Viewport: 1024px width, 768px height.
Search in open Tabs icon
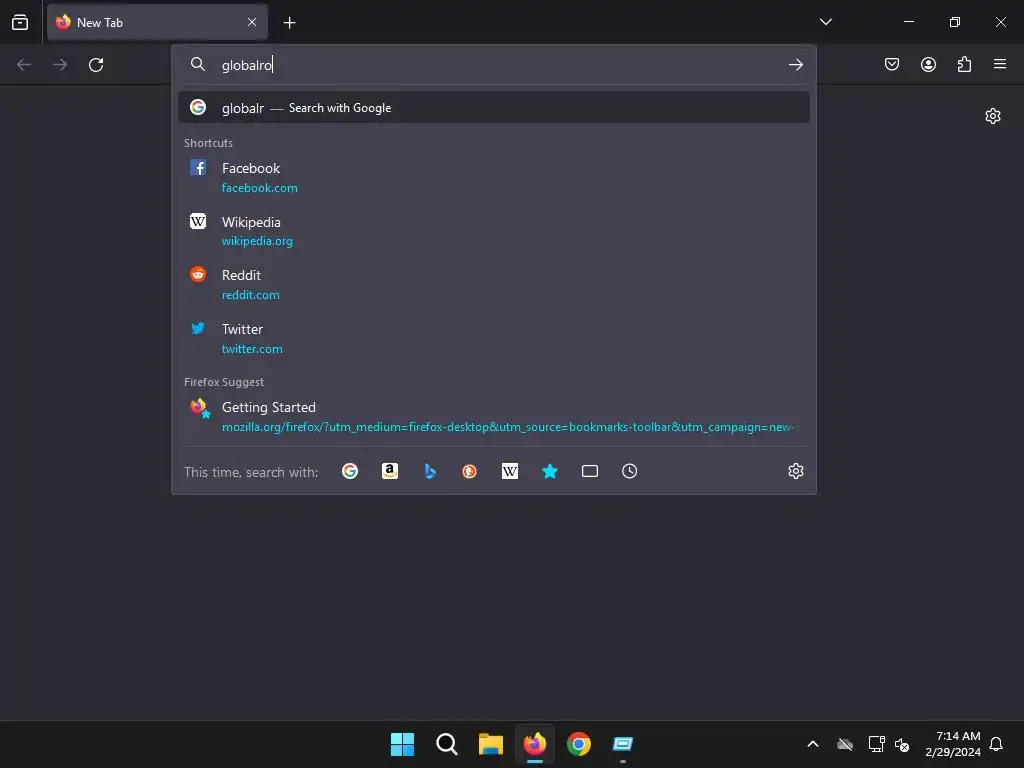pyautogui.click(x=590, y=471)
